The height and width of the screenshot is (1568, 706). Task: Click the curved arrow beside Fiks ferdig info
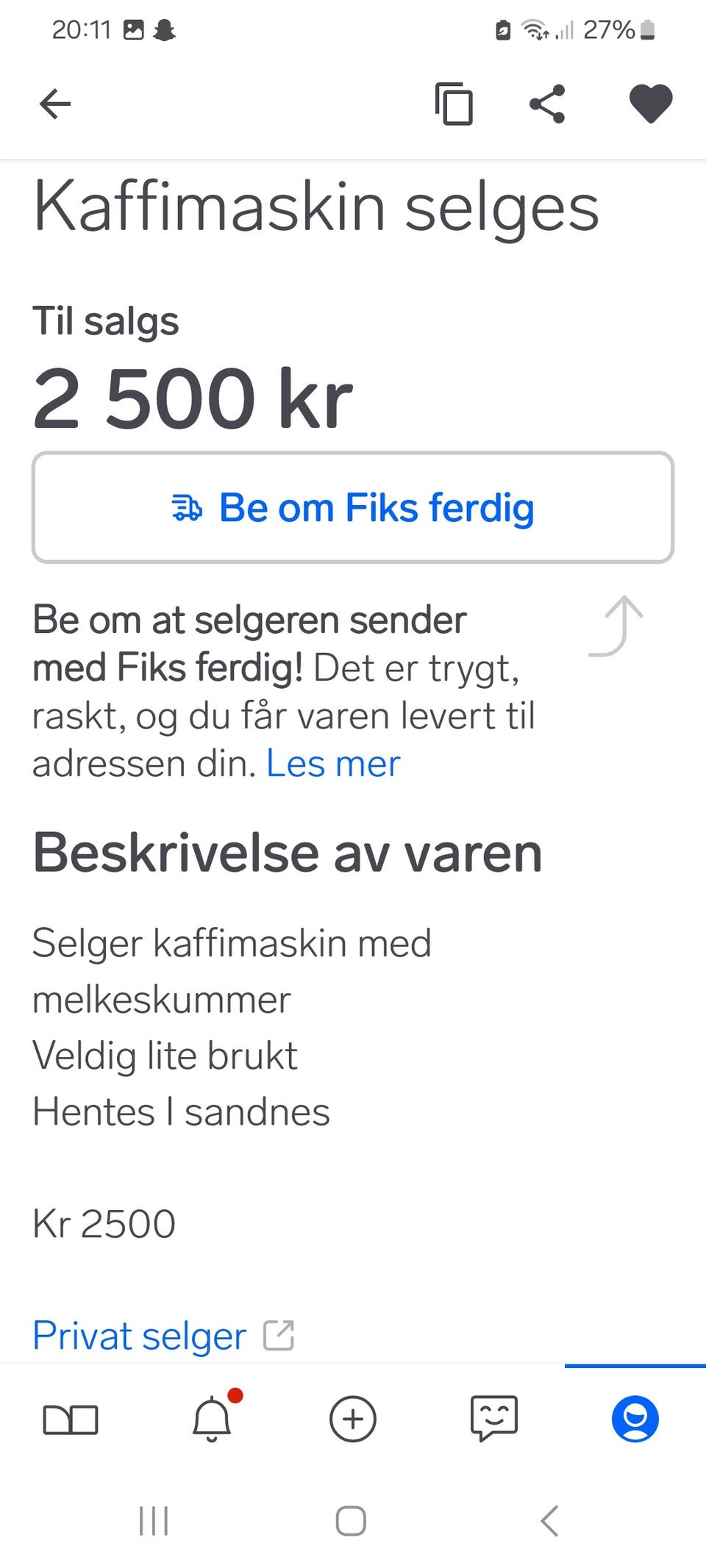click(x=616, y=626)
